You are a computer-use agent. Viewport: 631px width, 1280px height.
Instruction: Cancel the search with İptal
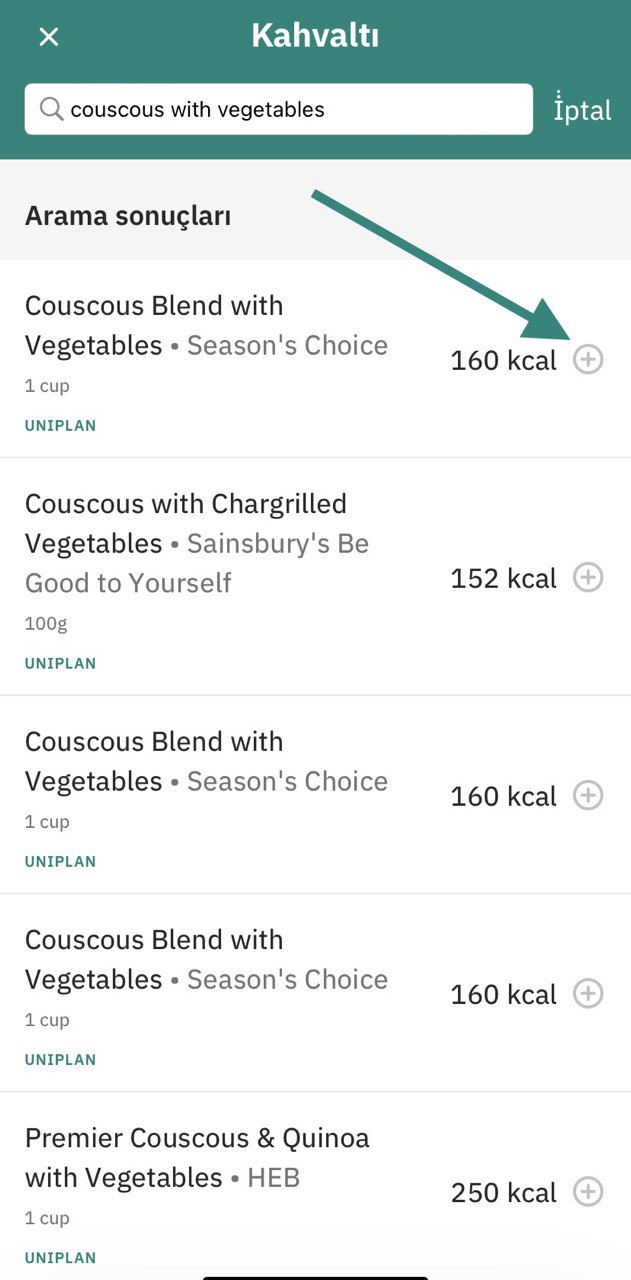[582, 109]
